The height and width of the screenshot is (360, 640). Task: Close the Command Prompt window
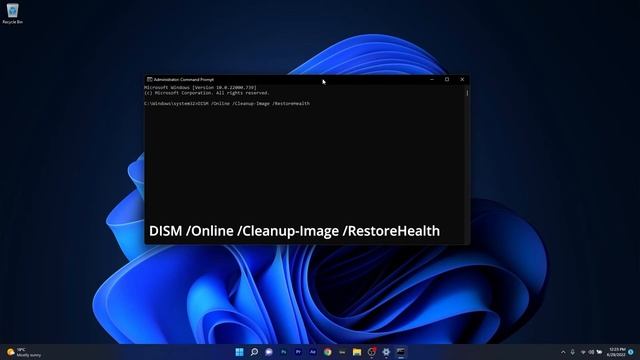pos(462,80)
